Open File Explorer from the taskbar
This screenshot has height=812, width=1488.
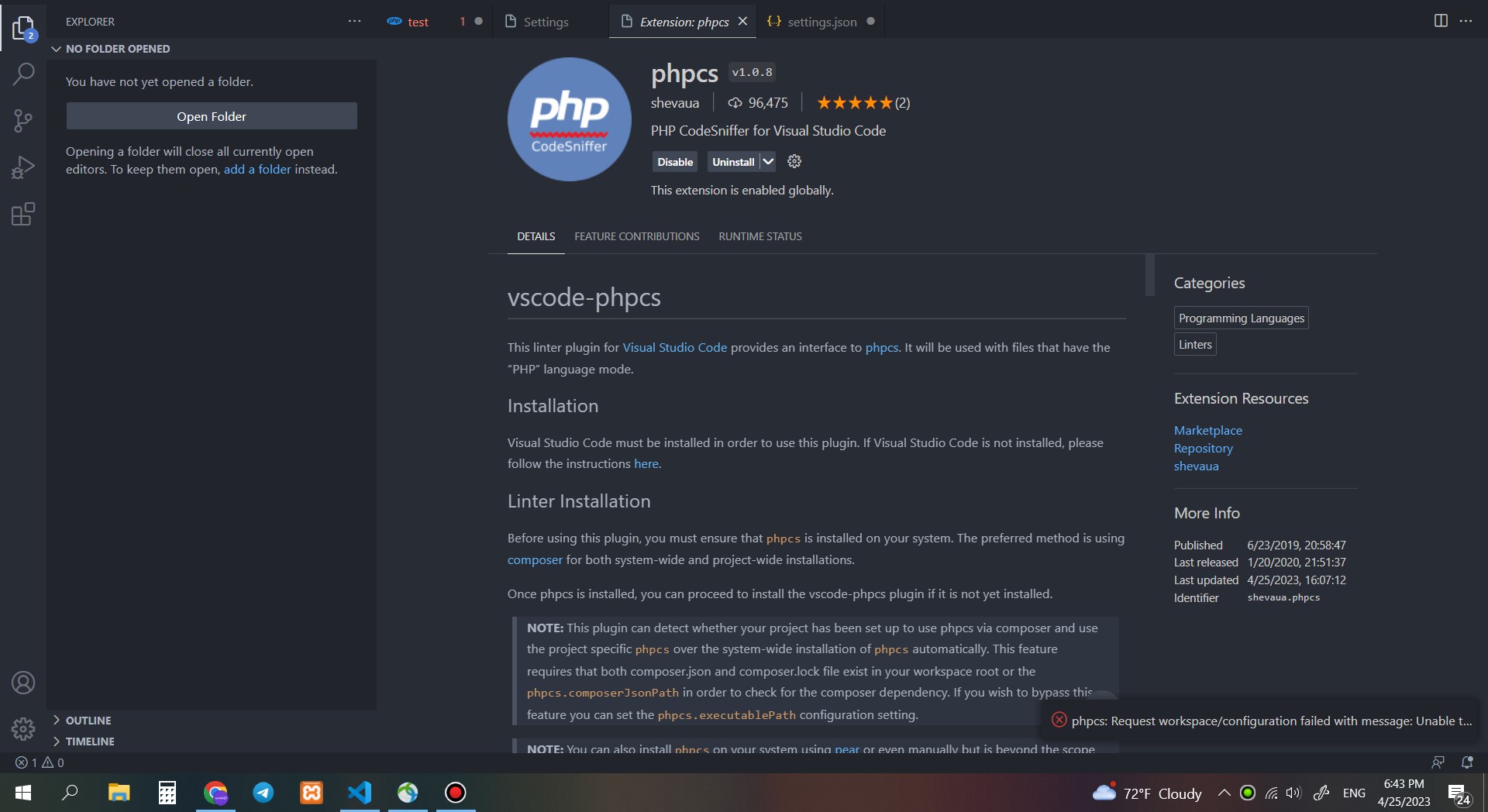pos(119,793)
